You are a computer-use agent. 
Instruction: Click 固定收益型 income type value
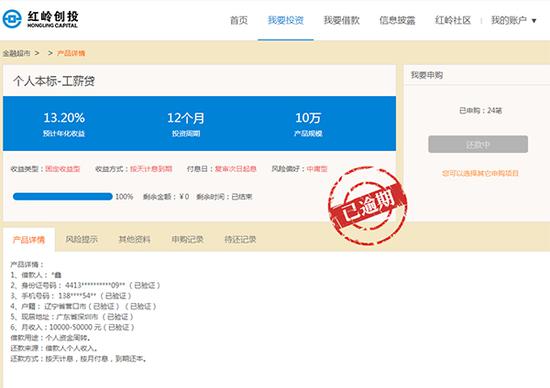[63, 169]
